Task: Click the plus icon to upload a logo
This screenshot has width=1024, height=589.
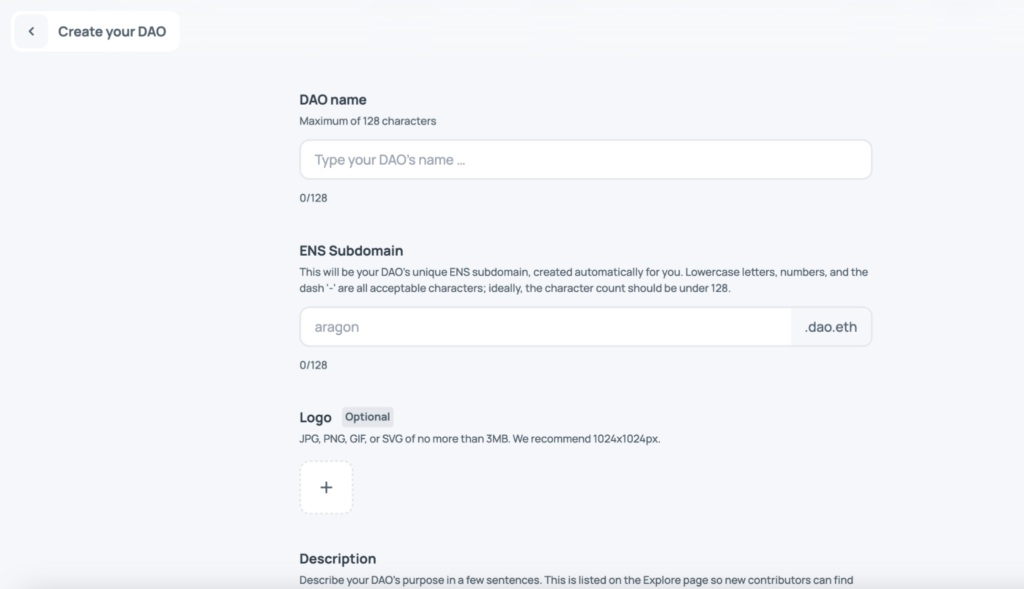Action: [326, 488]
